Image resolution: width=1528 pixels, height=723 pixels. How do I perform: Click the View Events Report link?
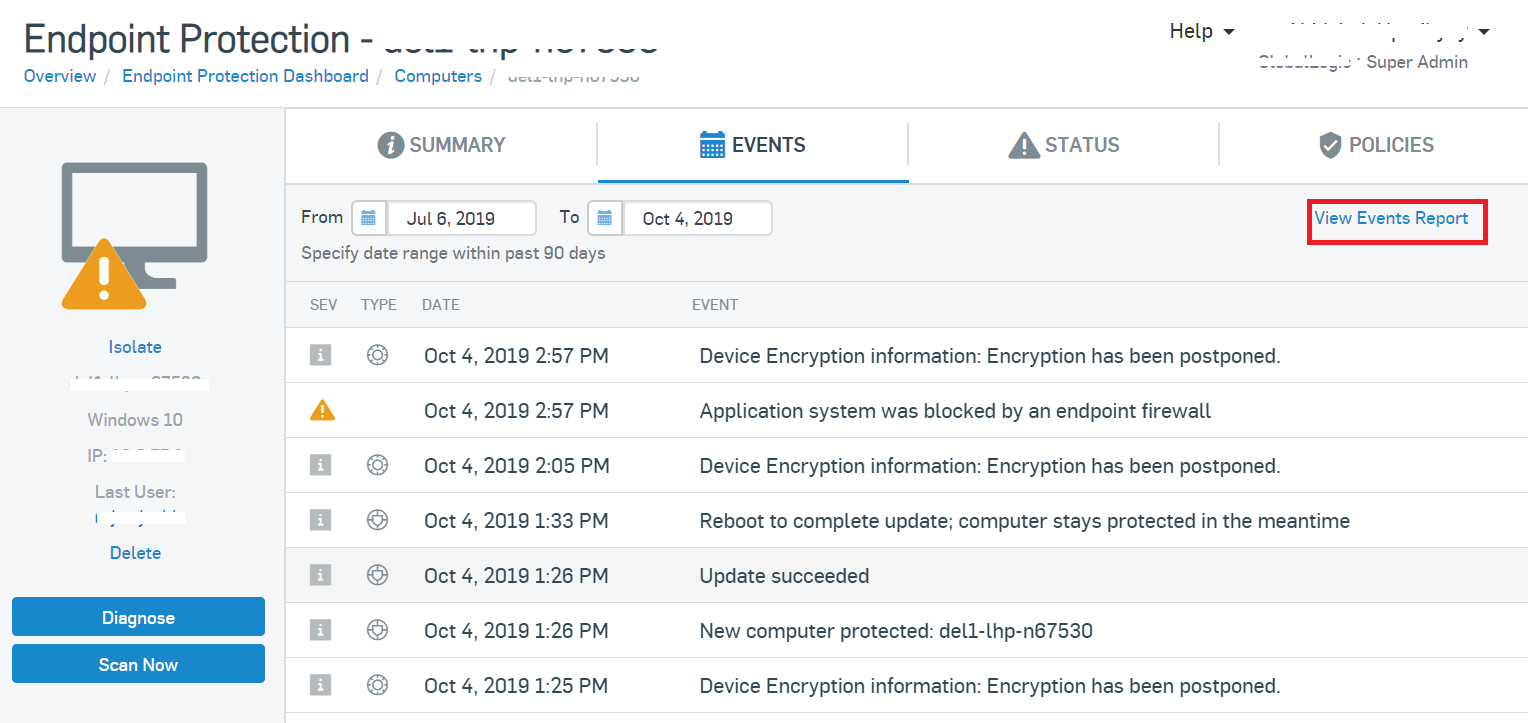tap(1391, 218)
